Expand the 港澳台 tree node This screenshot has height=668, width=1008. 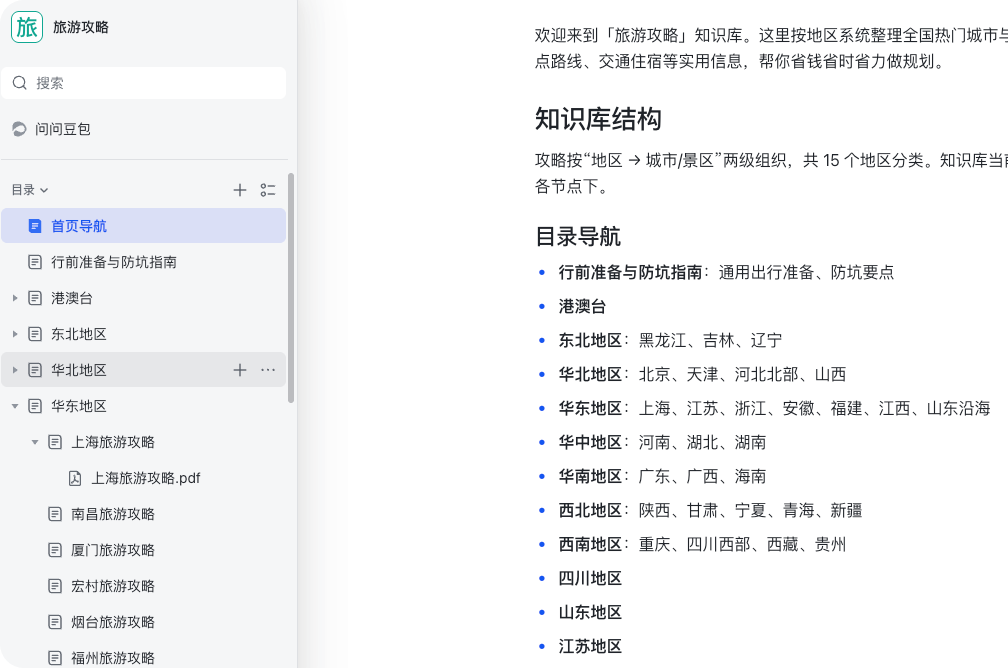15,298
